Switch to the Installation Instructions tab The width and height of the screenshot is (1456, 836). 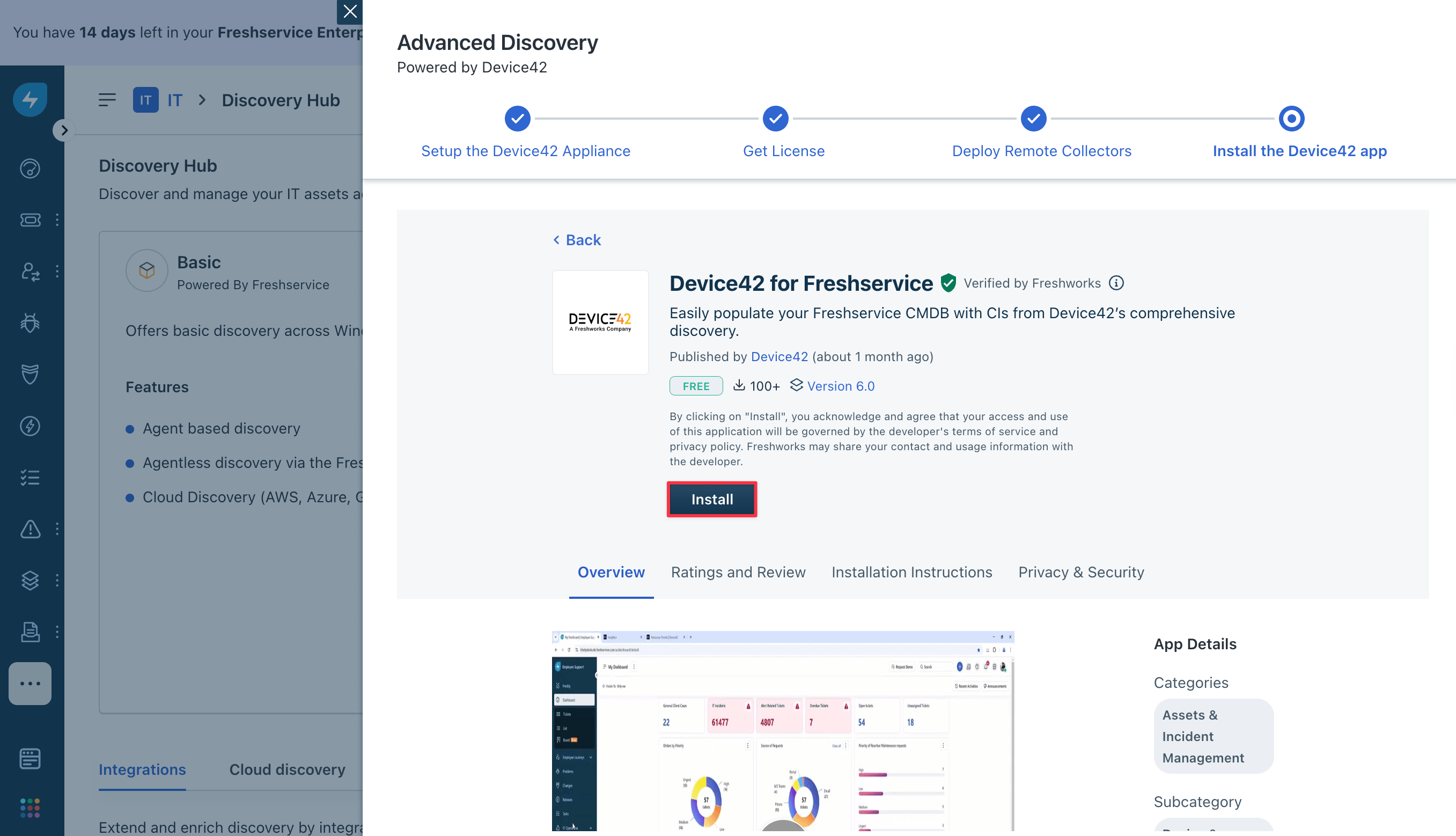tap(911, 572)
